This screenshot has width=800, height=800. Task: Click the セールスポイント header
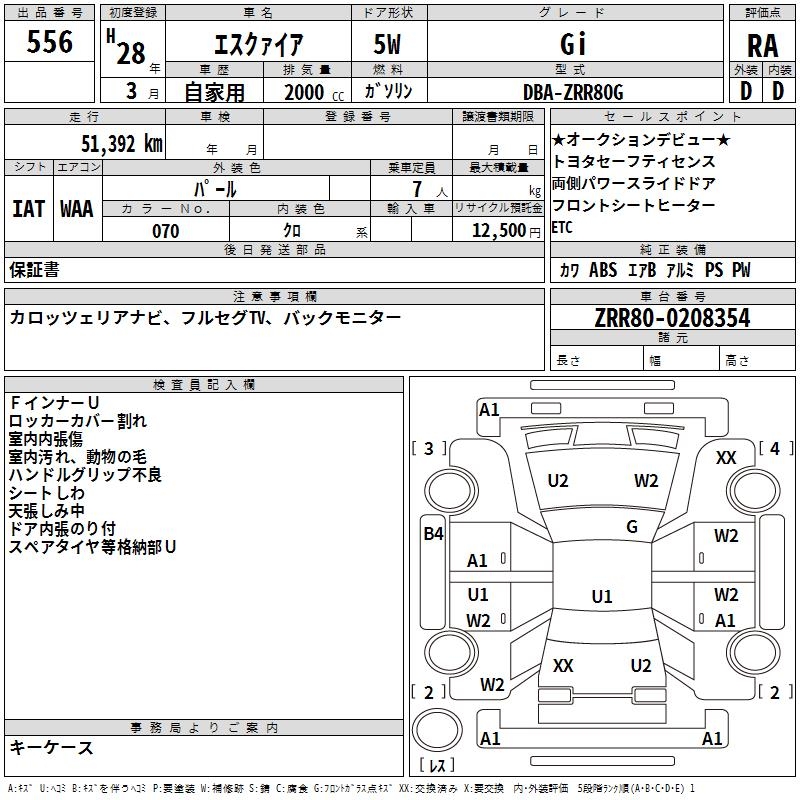[x=672, y=116]
